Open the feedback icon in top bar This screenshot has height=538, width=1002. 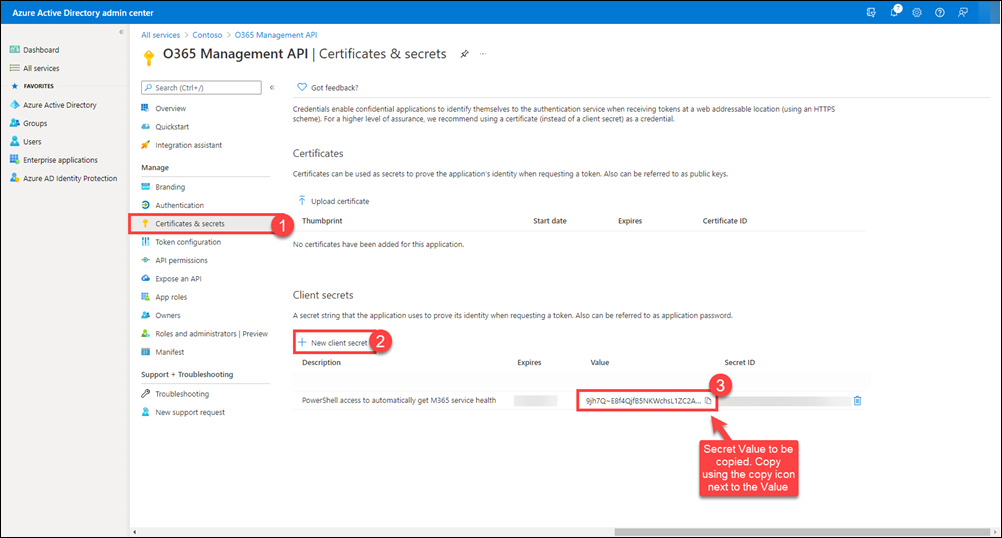pyautogui.click(x=962, y=12)
